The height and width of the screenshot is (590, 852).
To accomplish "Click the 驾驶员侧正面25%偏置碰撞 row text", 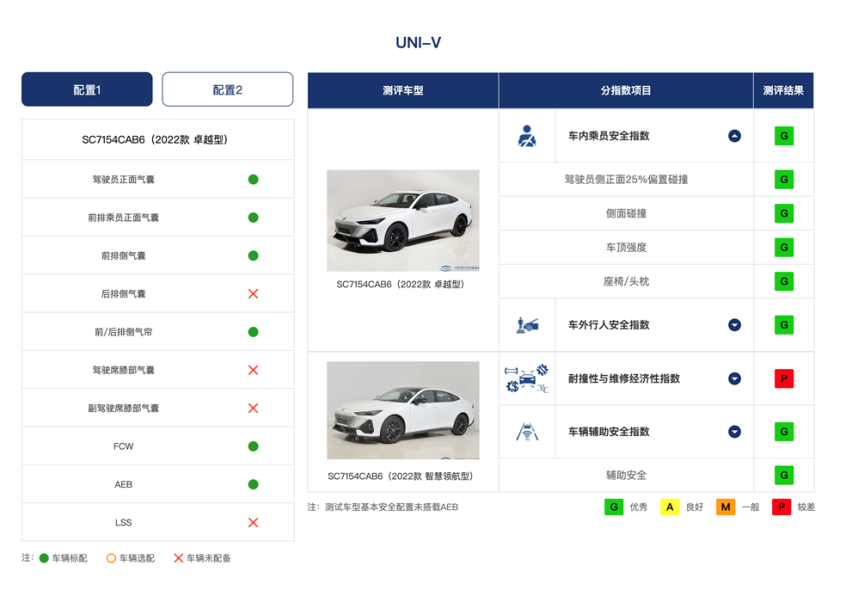I will pyautogui.click(x=626, y=179).
